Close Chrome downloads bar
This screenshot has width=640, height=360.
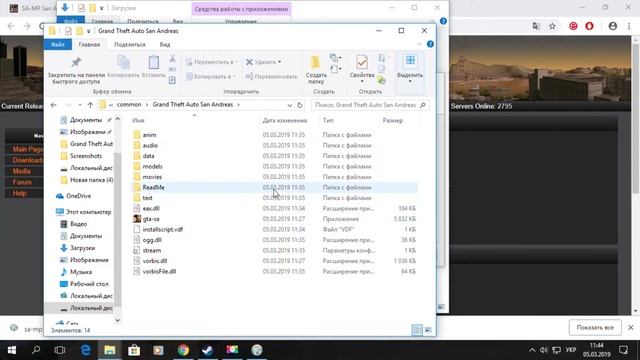coord(631,327)
